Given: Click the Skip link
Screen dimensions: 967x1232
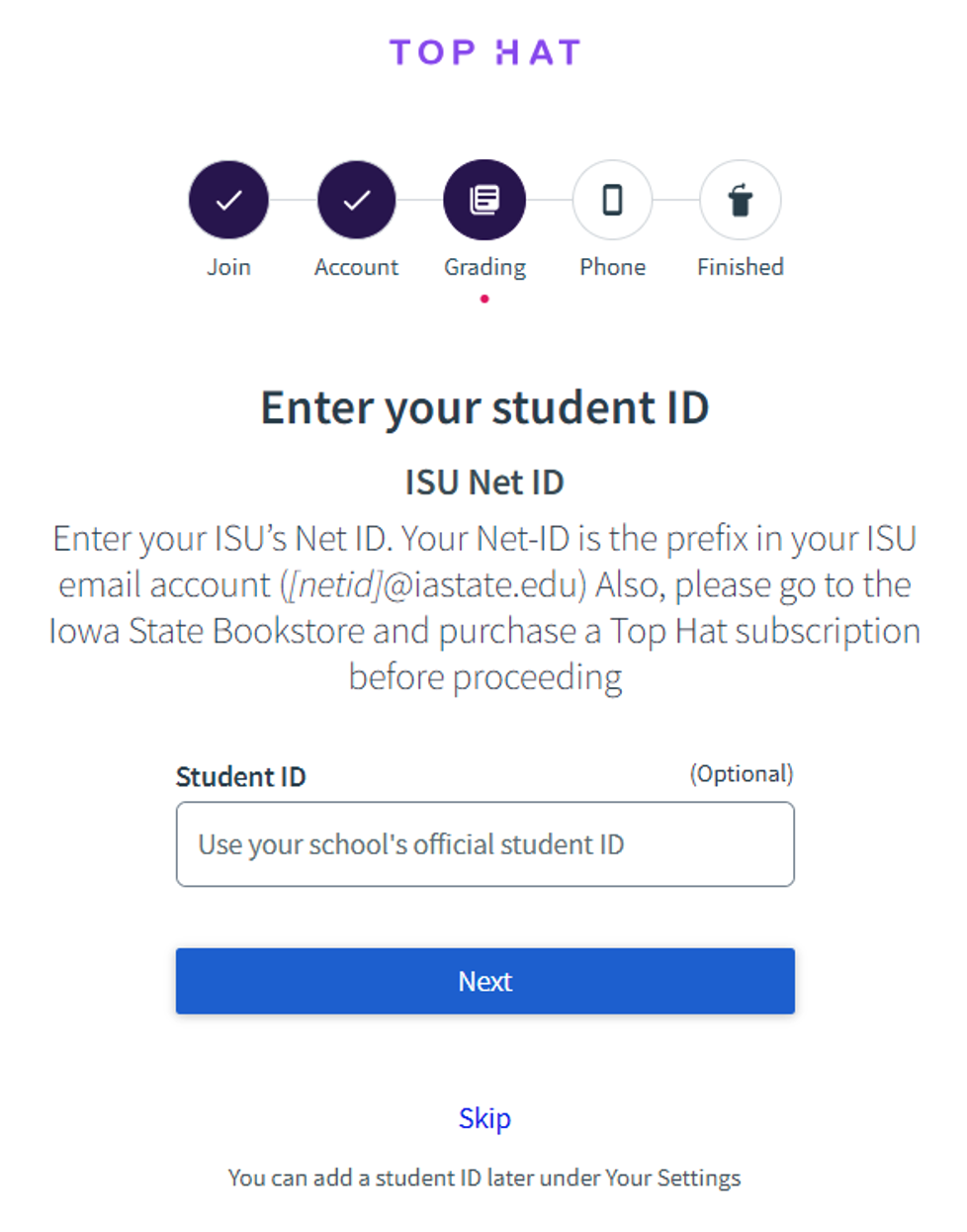Looking at the screenshot, I should pyautogui.click(x=483, y=1117).
